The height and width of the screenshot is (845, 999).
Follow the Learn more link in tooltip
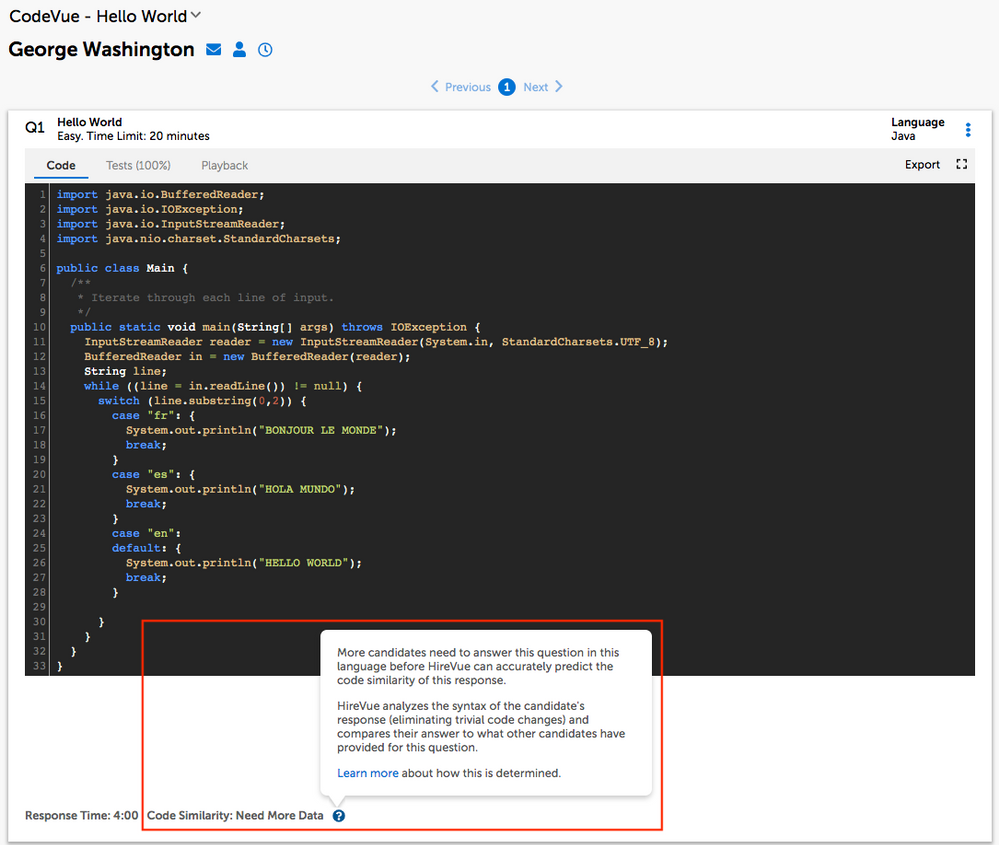point(367,773)
